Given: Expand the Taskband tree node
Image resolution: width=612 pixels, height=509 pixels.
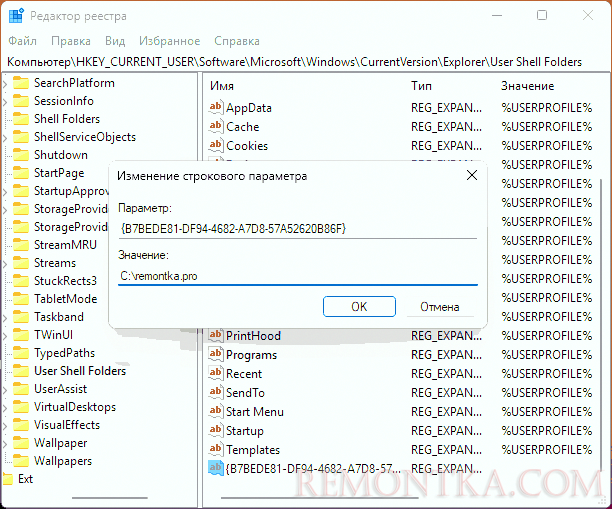Looking at the screenshot, I should click(5, 317).
